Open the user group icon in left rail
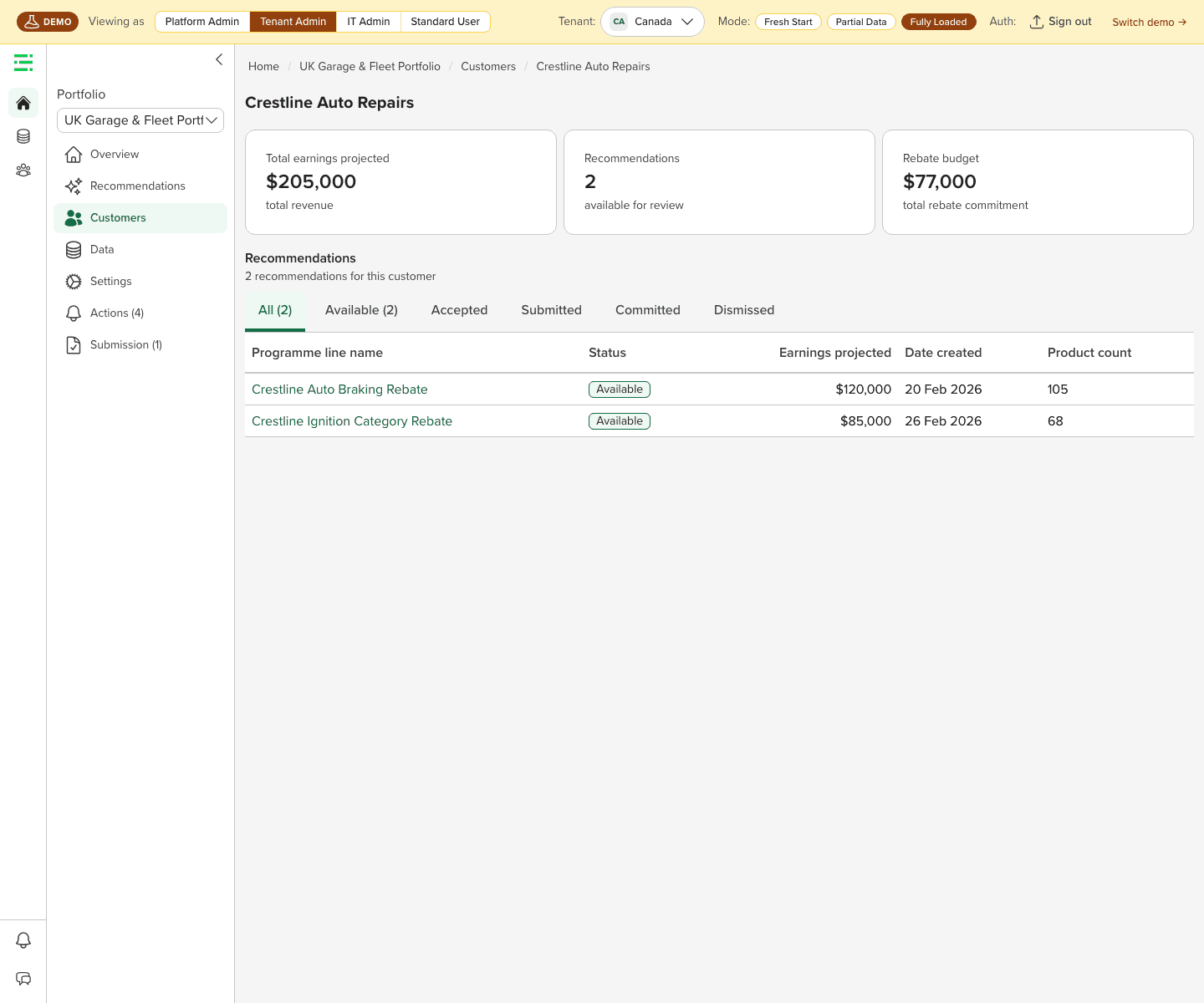Viewport: 1204px width, 1003px height. tap(23, 170)
